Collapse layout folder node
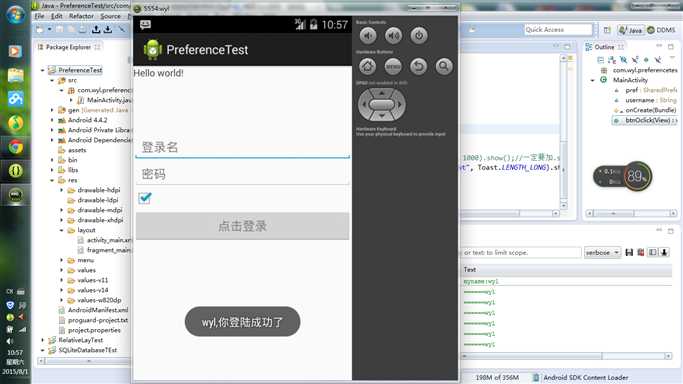This screenshot has width=683, height=384. point(62,230)
